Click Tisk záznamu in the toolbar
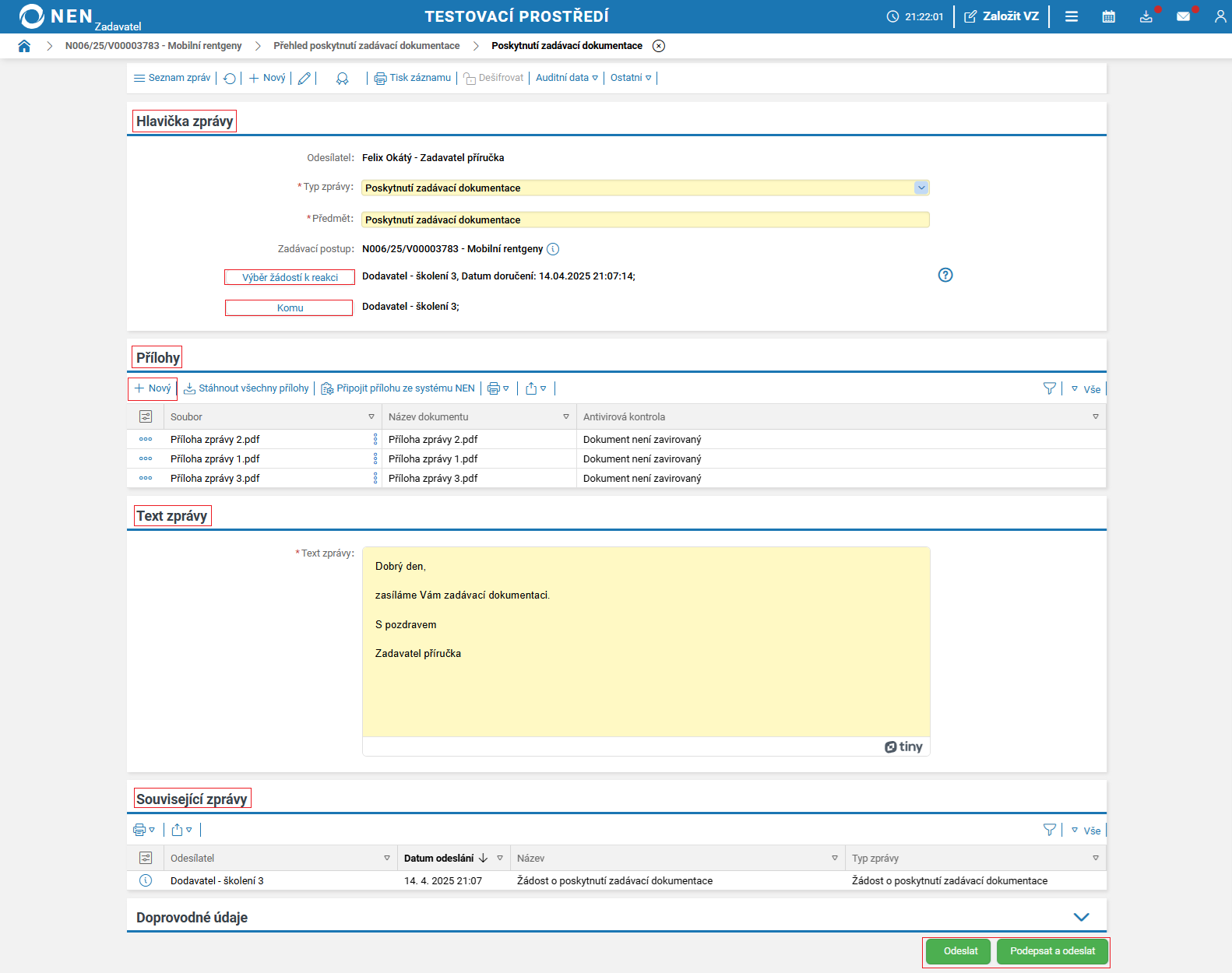1232x973 pixels. pos(413,78)
